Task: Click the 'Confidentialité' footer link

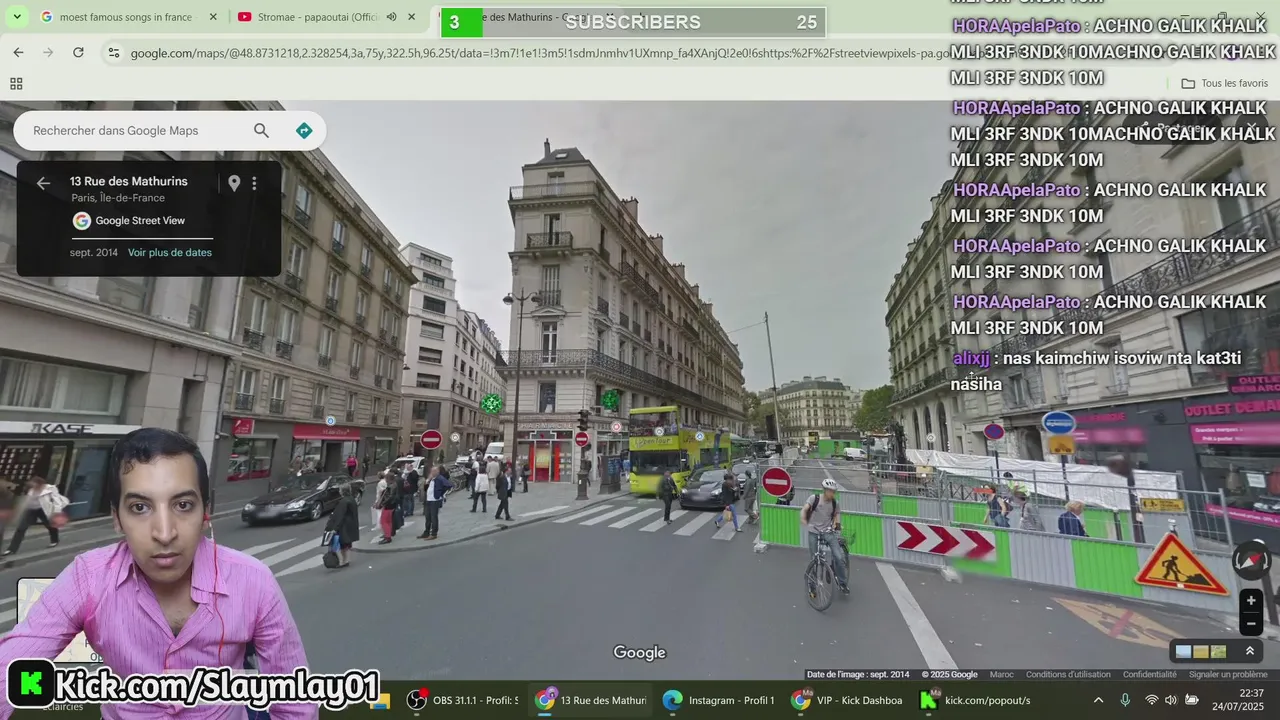Action: tap(1150, 675)
